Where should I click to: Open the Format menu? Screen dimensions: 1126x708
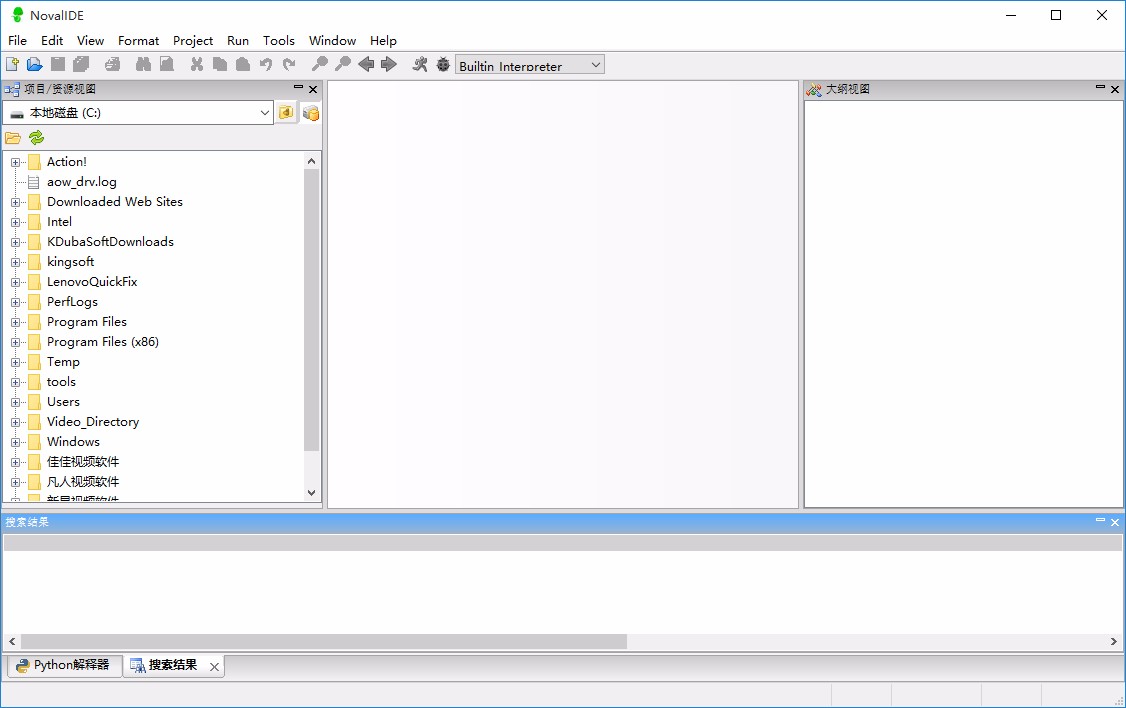139,41
